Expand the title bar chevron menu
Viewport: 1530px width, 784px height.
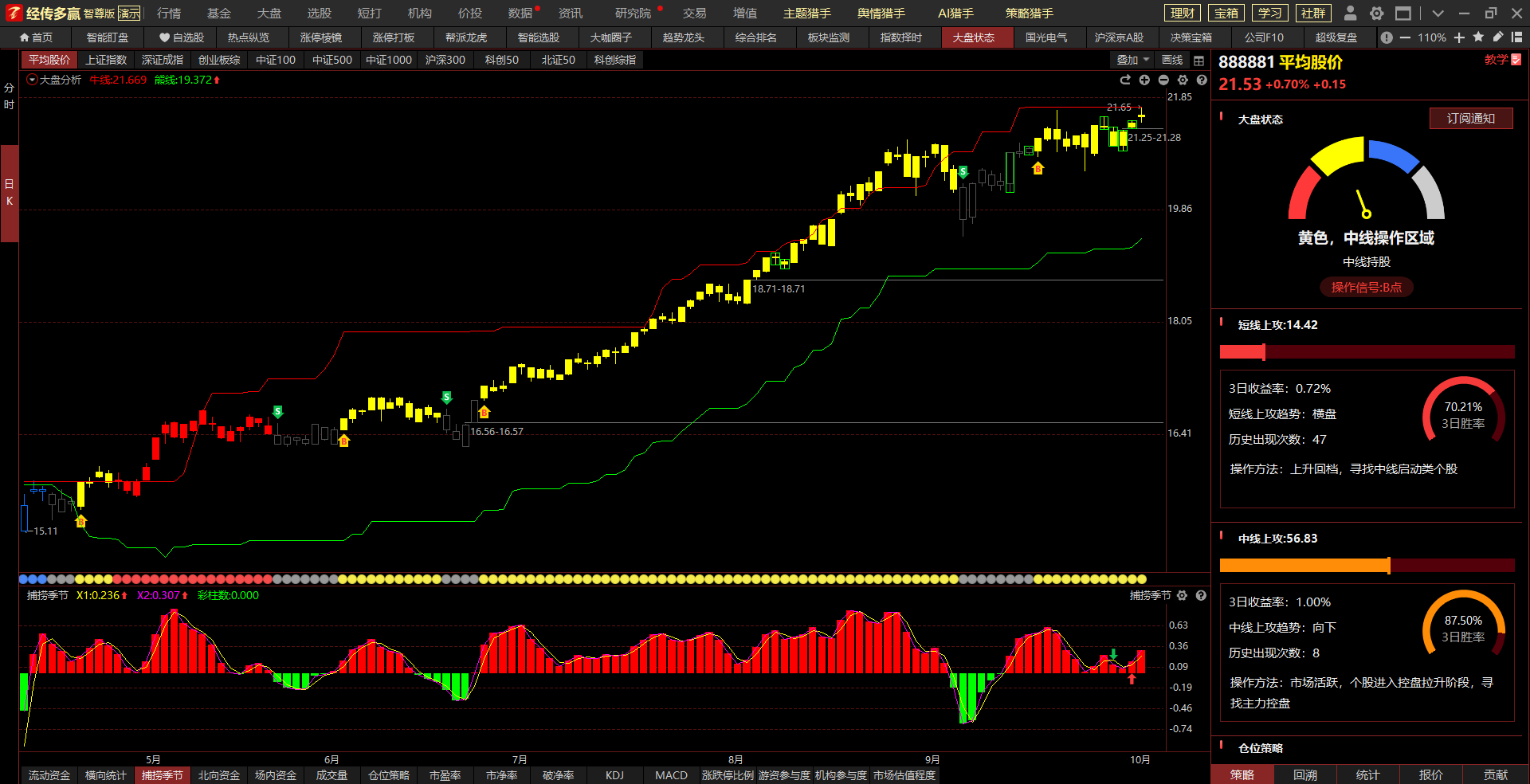tap(1438, 13)
